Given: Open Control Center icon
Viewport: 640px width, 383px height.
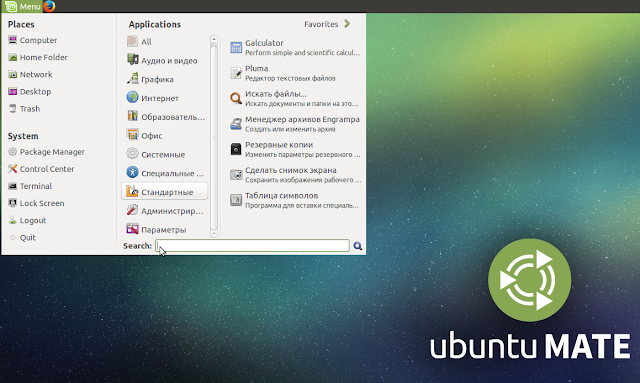Looking at the screenshot, I should pyautogui.click(x=13, y=169).
